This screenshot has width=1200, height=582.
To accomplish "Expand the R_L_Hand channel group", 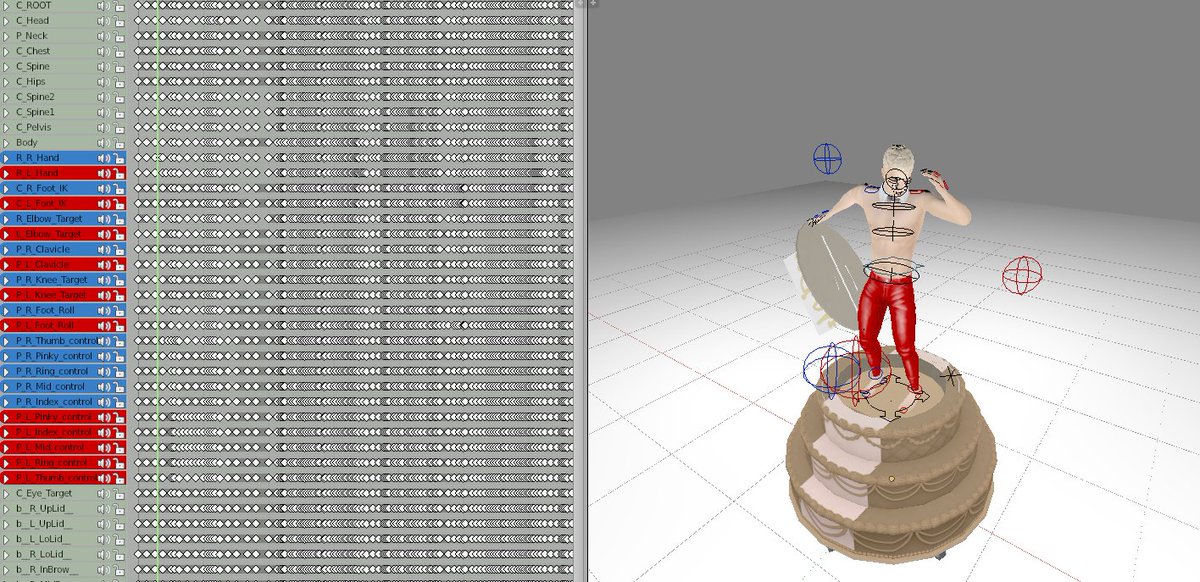I will coord(7,173).
